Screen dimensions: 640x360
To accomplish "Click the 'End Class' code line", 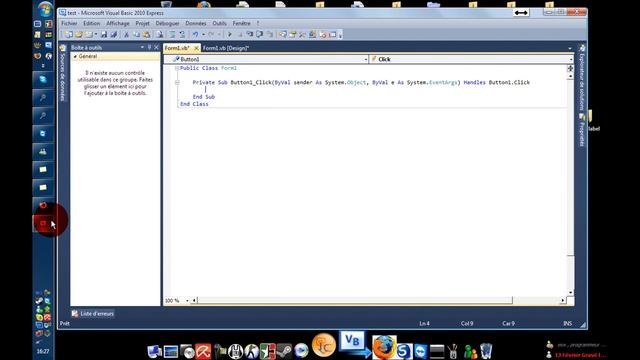I will tap(194, 104).
